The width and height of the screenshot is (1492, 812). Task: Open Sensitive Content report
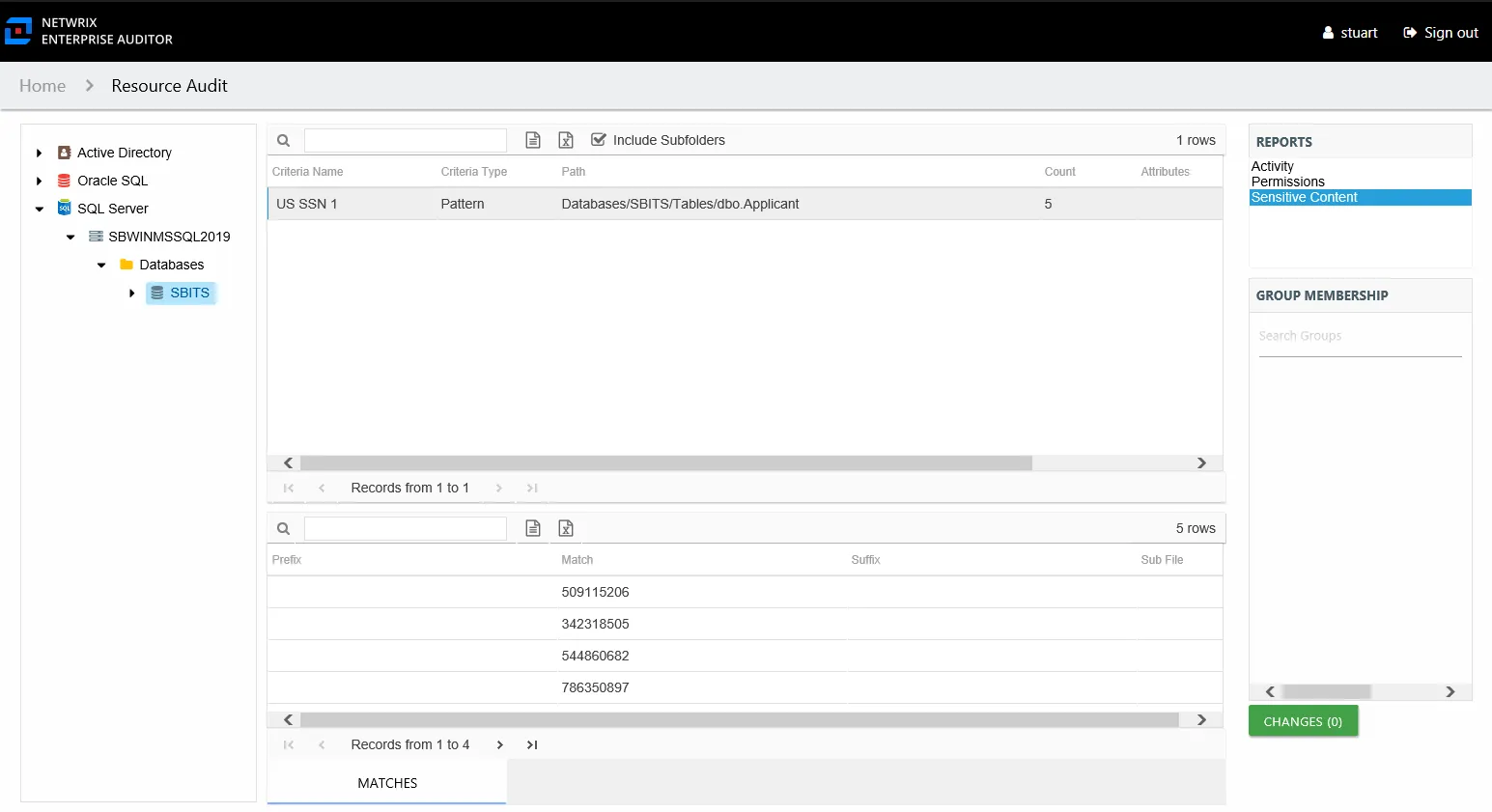coord(1361,197)
